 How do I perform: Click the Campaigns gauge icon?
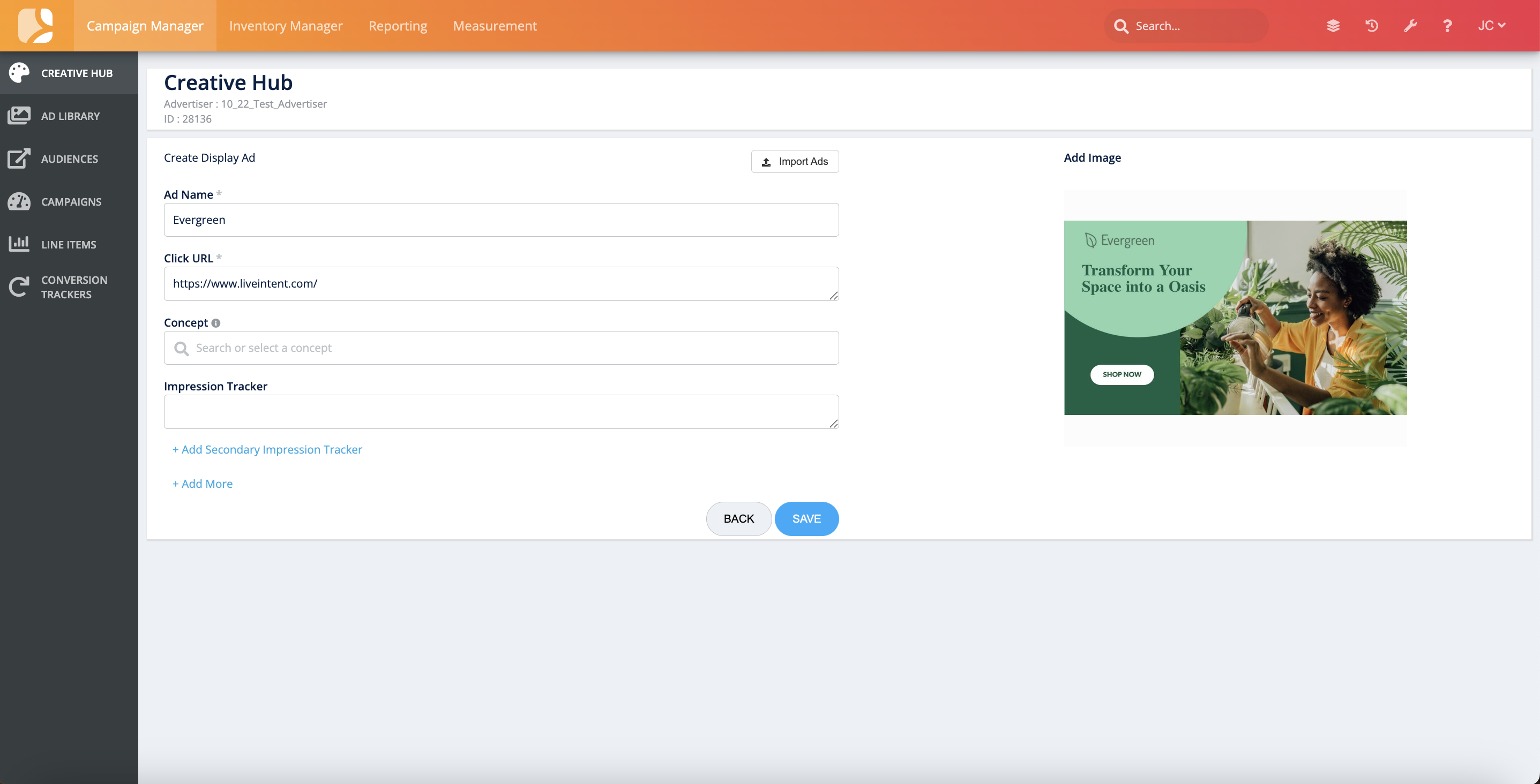[x=19, y=201]
